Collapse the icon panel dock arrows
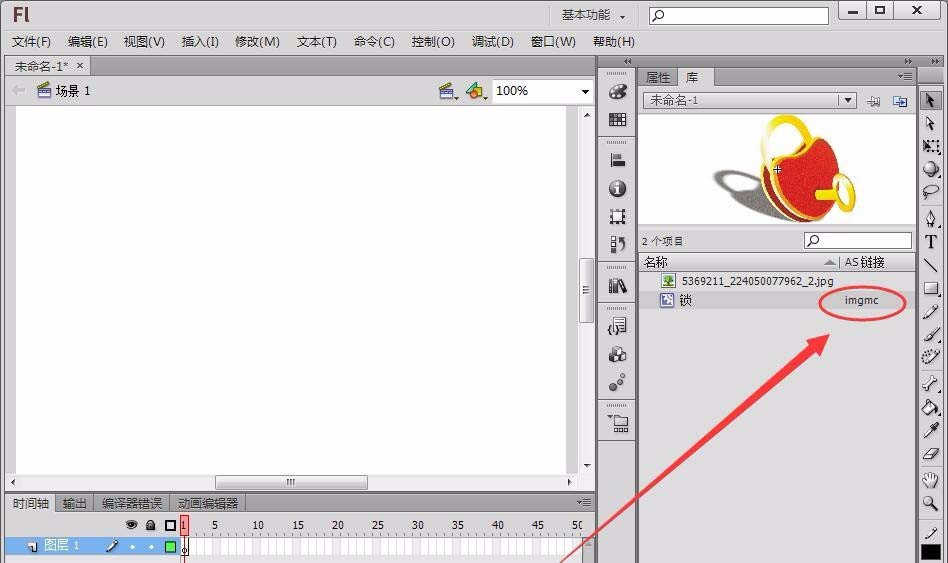Image resolution: width=948 pixels, height=563 pixels. tap(627, 61)
